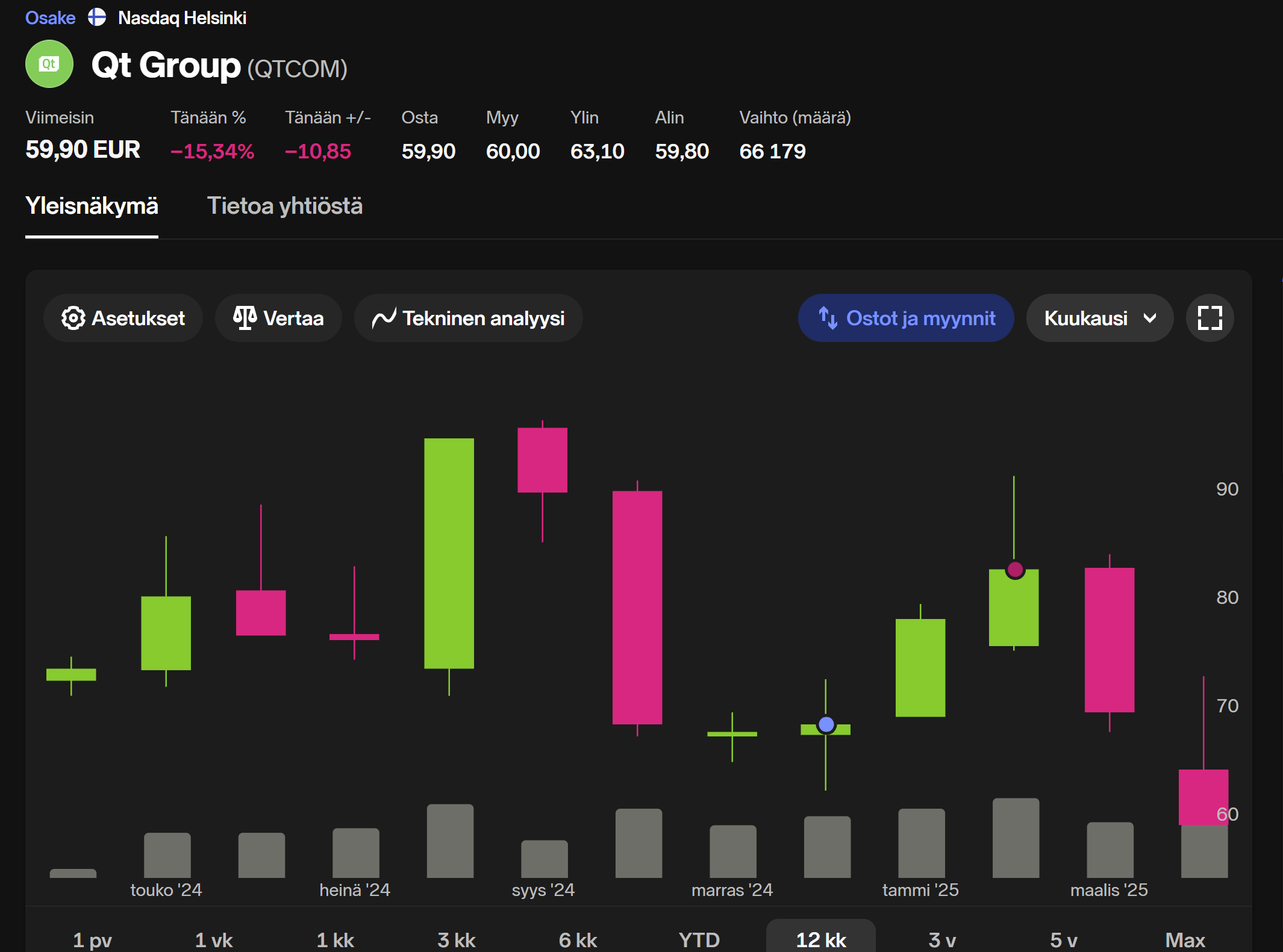Click the up-down arrows icon in Ostot ja myynnit

click(x=828, y=318)
